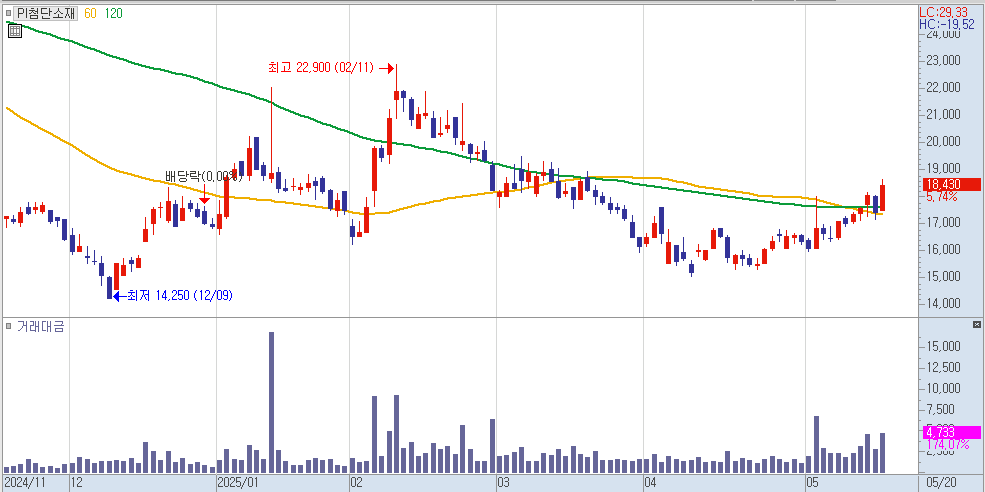Click the 04 month axis label
Image resolution: width=985 pixels, height=492 pixels.
pyautogui.click(x=651, y=483)
